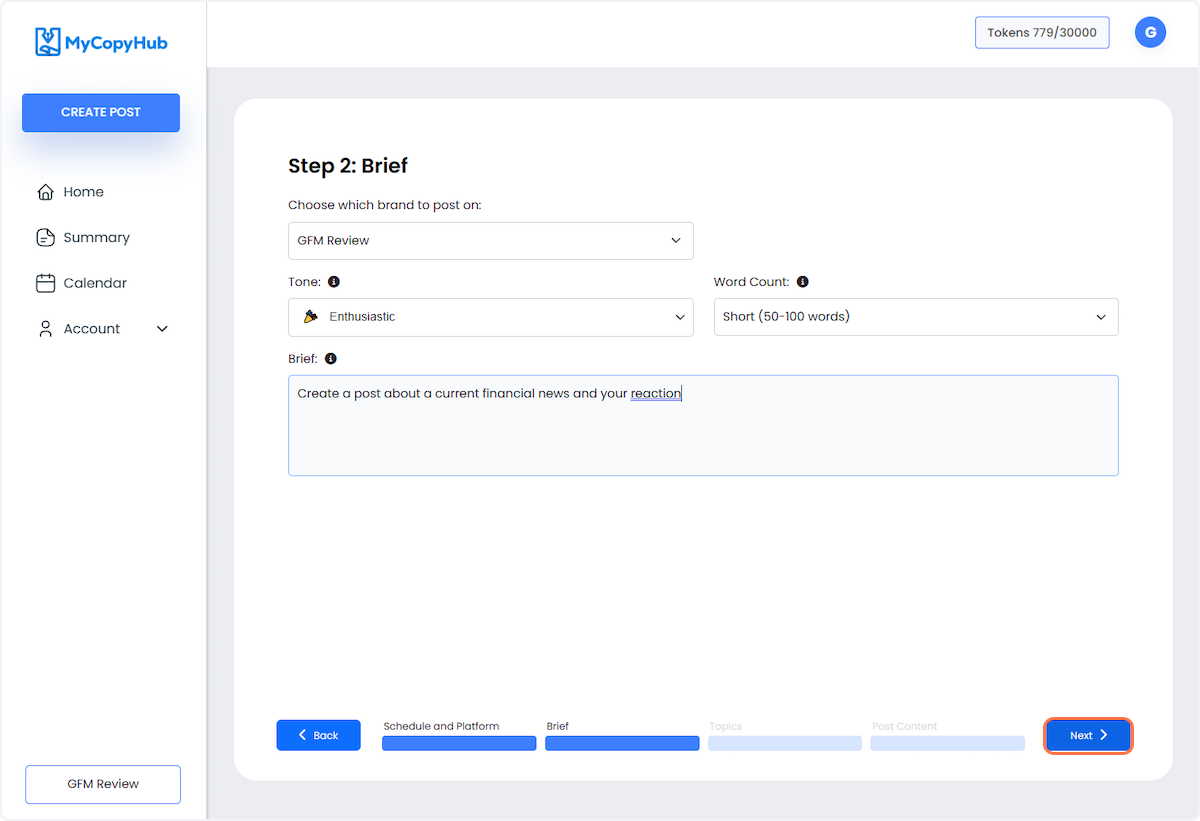Click the info icon next to Brief
Viewport: 1200px width, 821px height.
[x=331, y=358]
